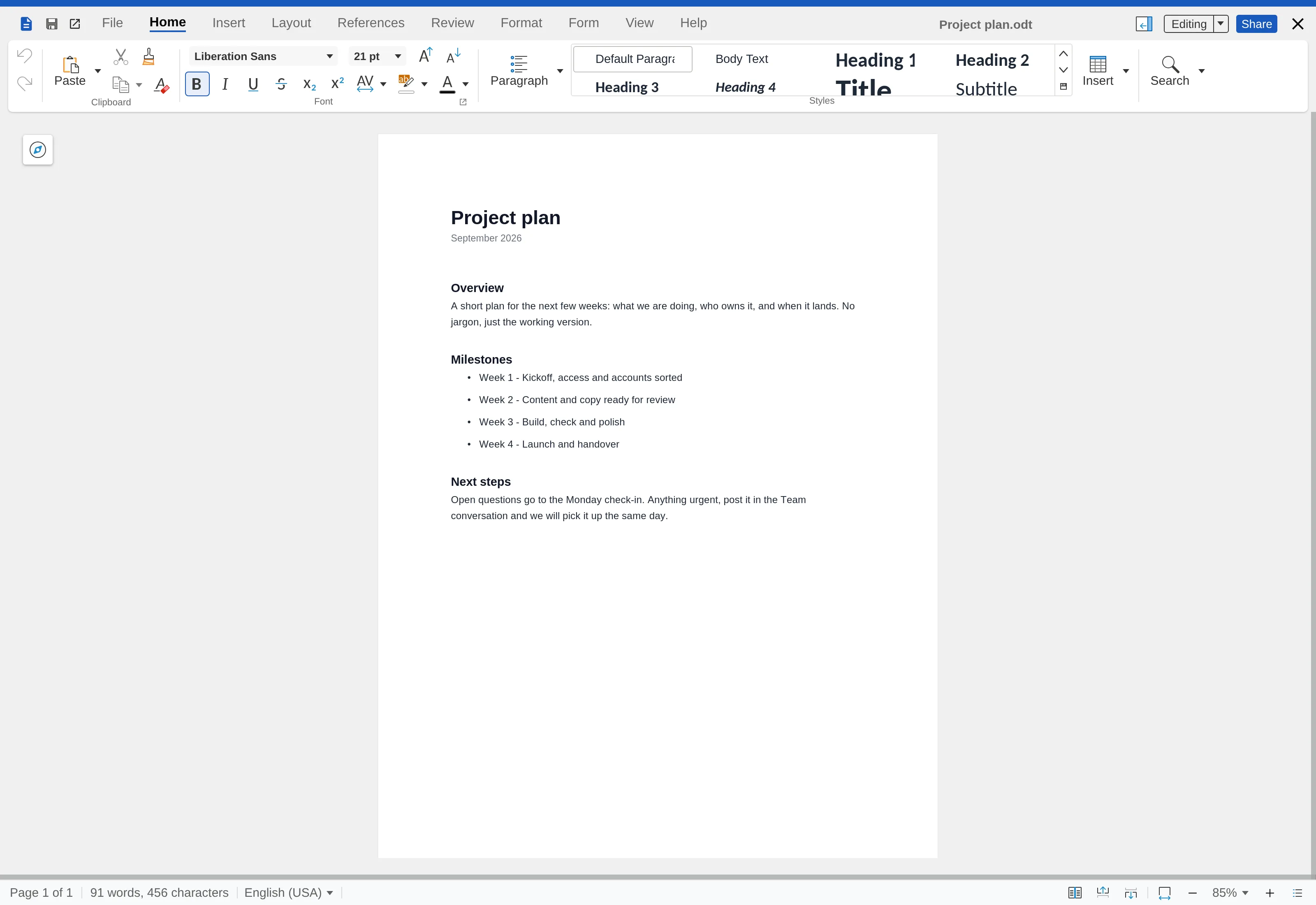Toggle Strikethrough formatting
This screenshot has height=905, width=1316.
point(281,84)
